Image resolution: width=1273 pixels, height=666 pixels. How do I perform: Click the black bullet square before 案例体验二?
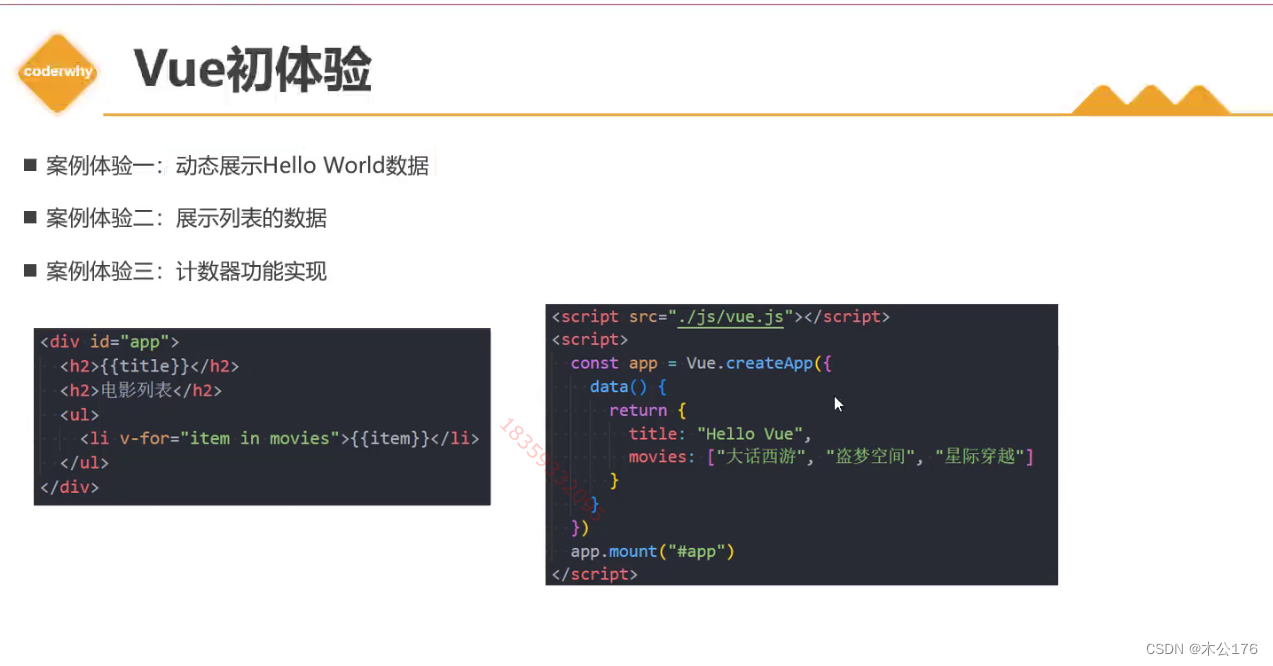[x=29, y=217]
